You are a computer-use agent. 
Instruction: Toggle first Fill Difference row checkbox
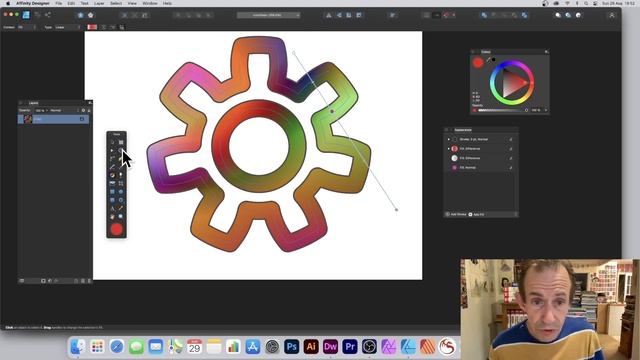(511, 149)
